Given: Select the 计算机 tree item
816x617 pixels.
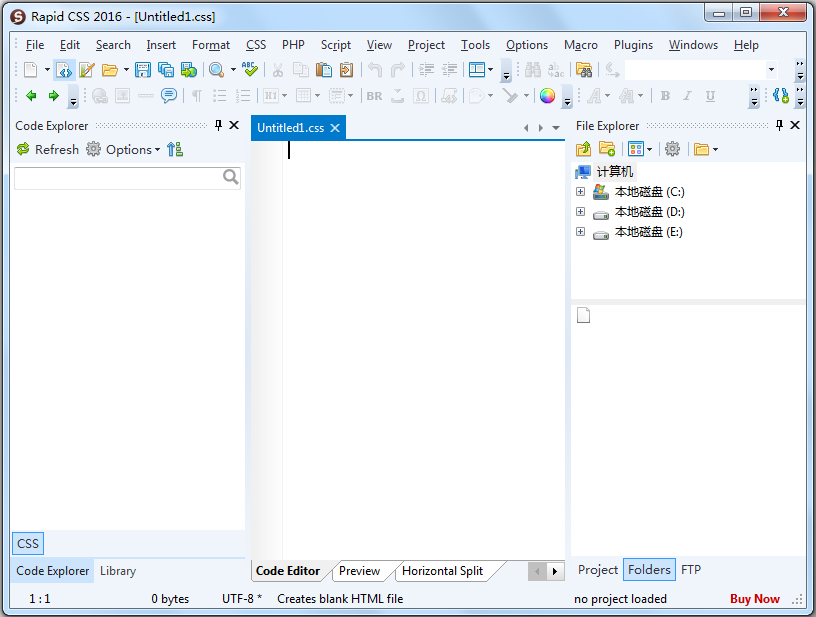Looking at the screenshot, I should click(615, 172).
